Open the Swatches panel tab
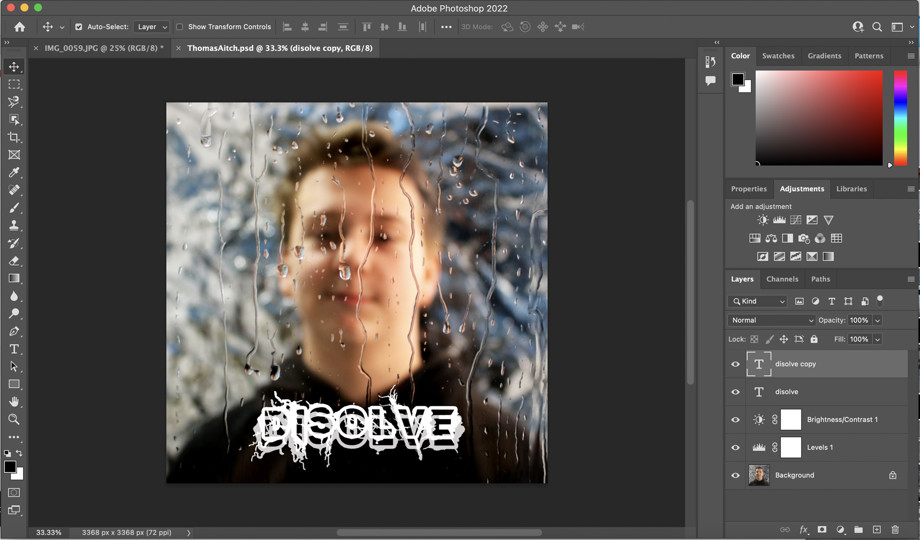The height and width of the screenshot is (540, 920). pos(778,56)
